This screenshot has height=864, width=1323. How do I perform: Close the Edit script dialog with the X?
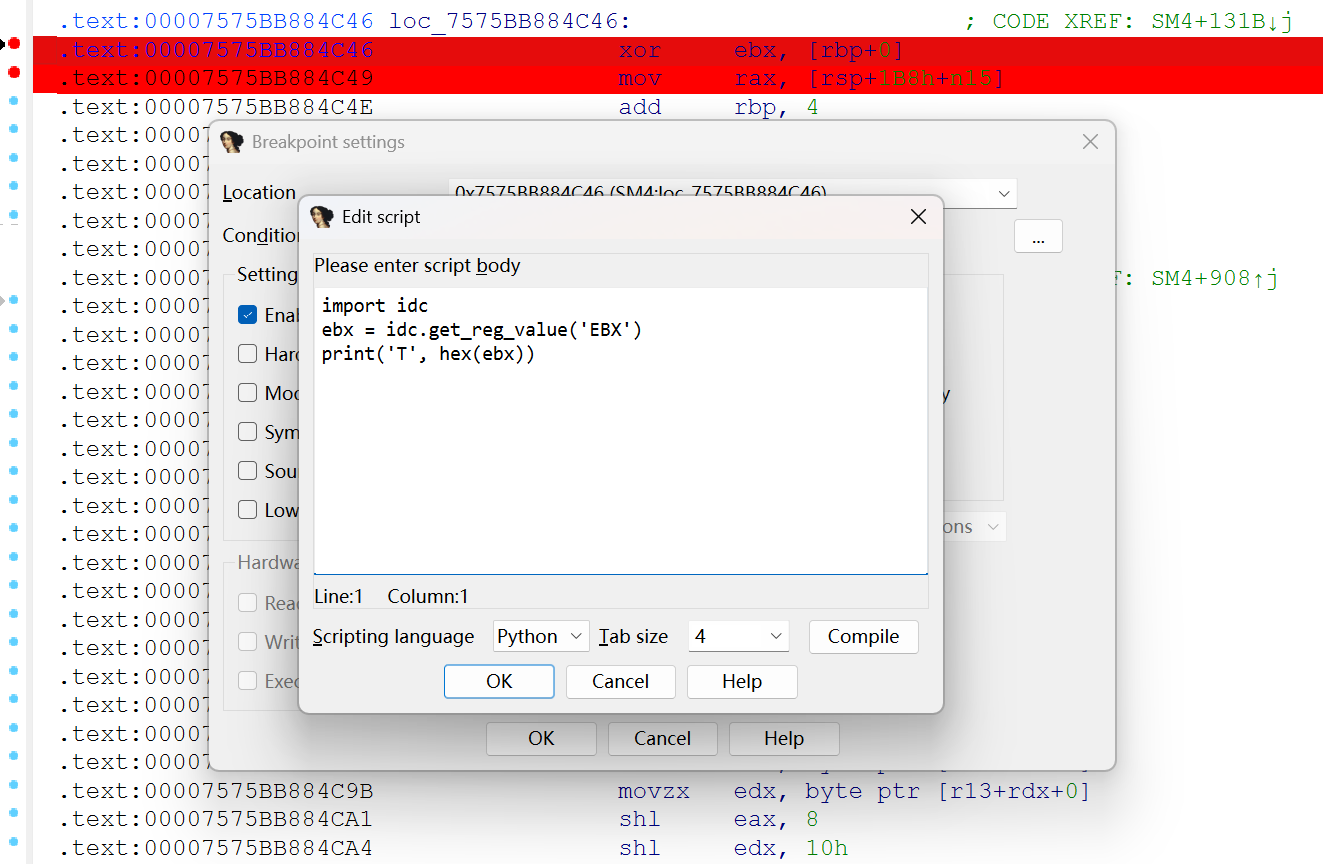pos(917,217)
